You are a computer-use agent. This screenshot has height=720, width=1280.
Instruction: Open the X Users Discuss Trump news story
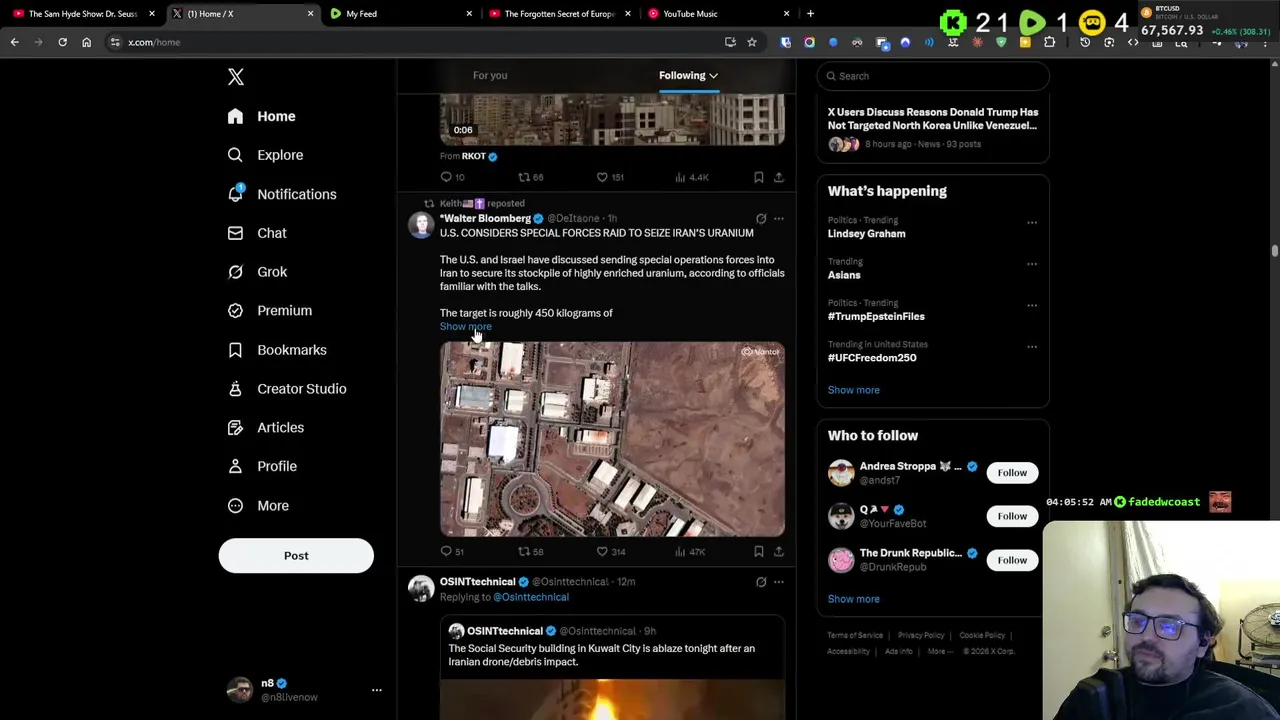click(x=933, y=119)
